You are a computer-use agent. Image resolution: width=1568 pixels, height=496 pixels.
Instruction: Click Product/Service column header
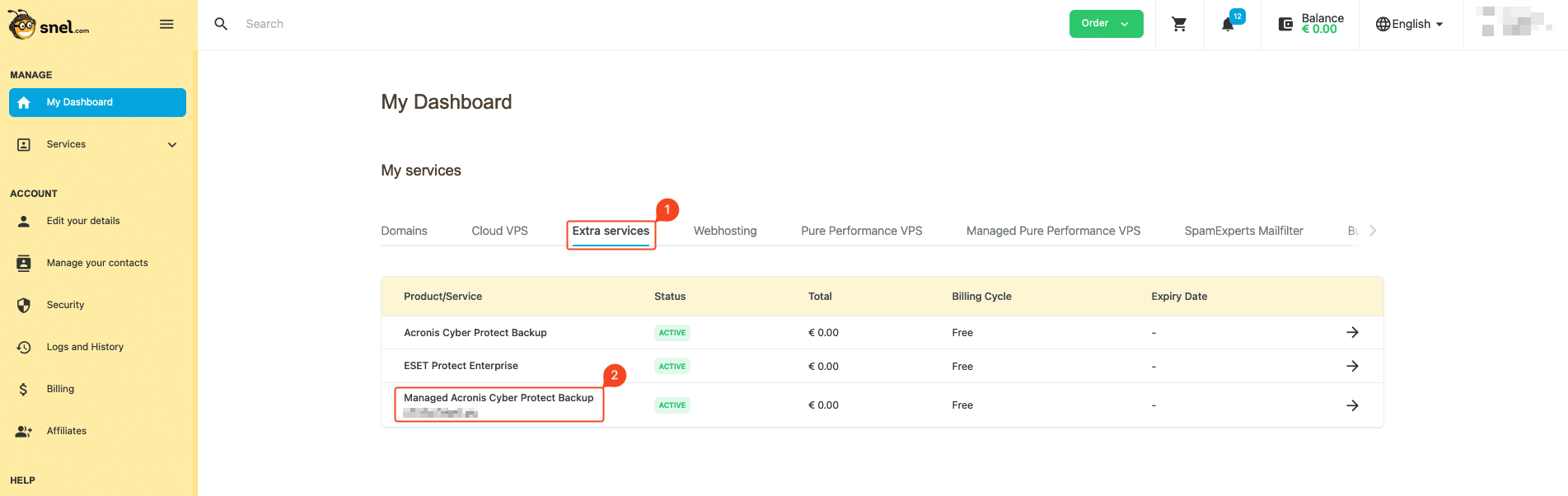tap(442, 297)
